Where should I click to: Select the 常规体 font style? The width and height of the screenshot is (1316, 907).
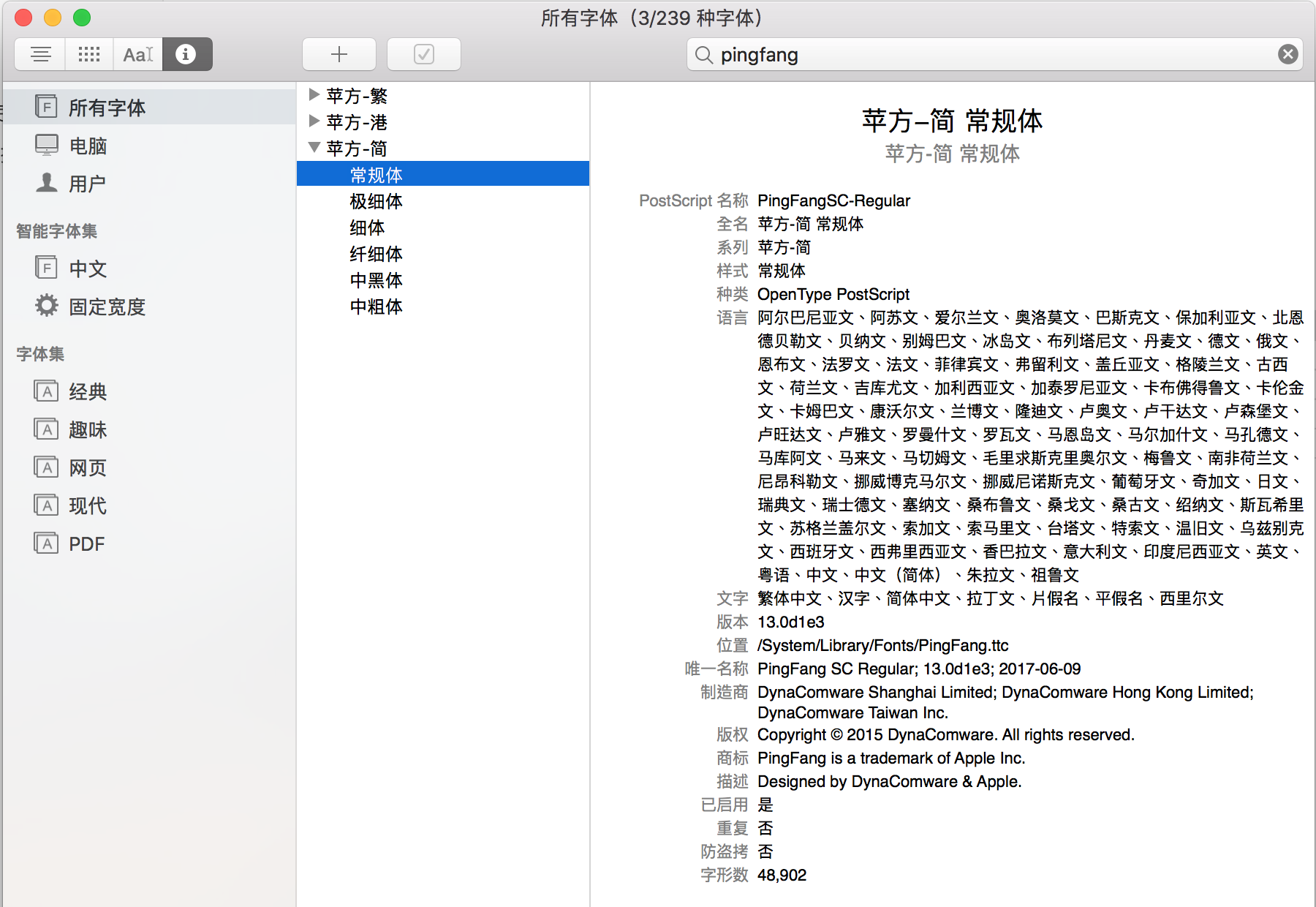[443, 174]
